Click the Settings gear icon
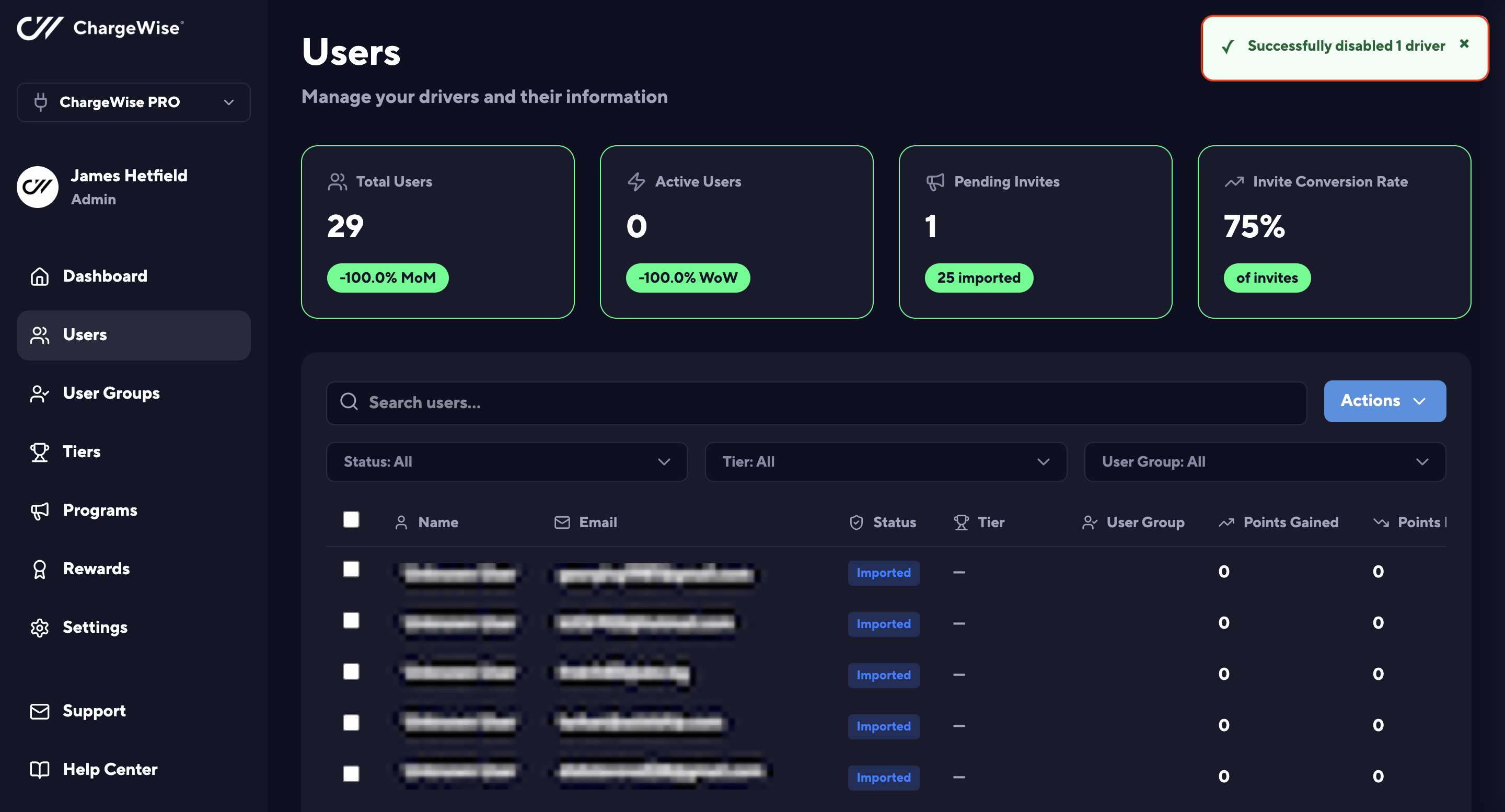The image size is (1505, 812). (x=39, y=628)
